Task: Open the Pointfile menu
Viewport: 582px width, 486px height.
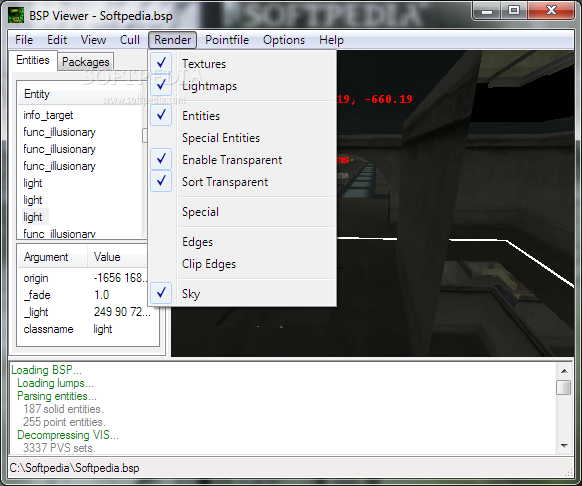Action: (x=227, y=40)
